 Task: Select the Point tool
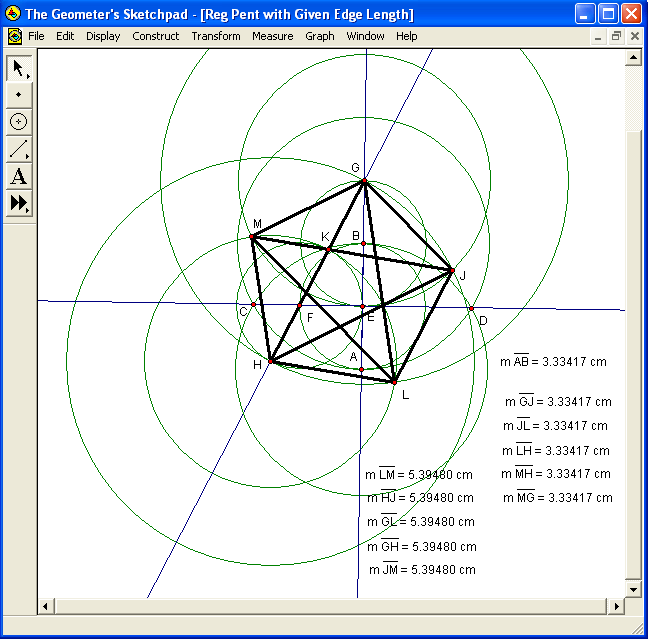(x=19, y=95)
